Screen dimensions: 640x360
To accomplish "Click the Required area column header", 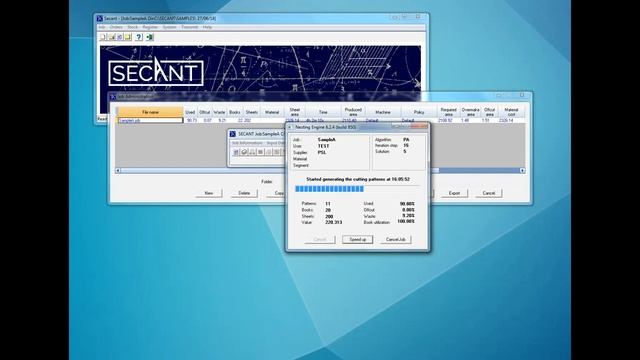I will [448, 112].
